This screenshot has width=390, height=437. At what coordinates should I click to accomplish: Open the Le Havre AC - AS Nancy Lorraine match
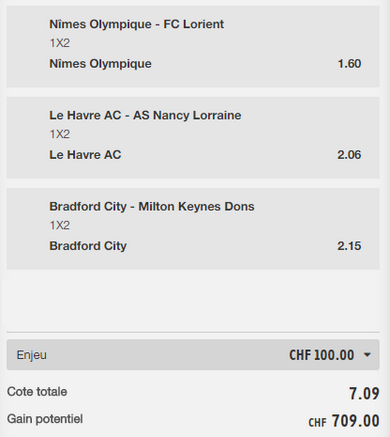pyautogui.click(x=145, y=115)
